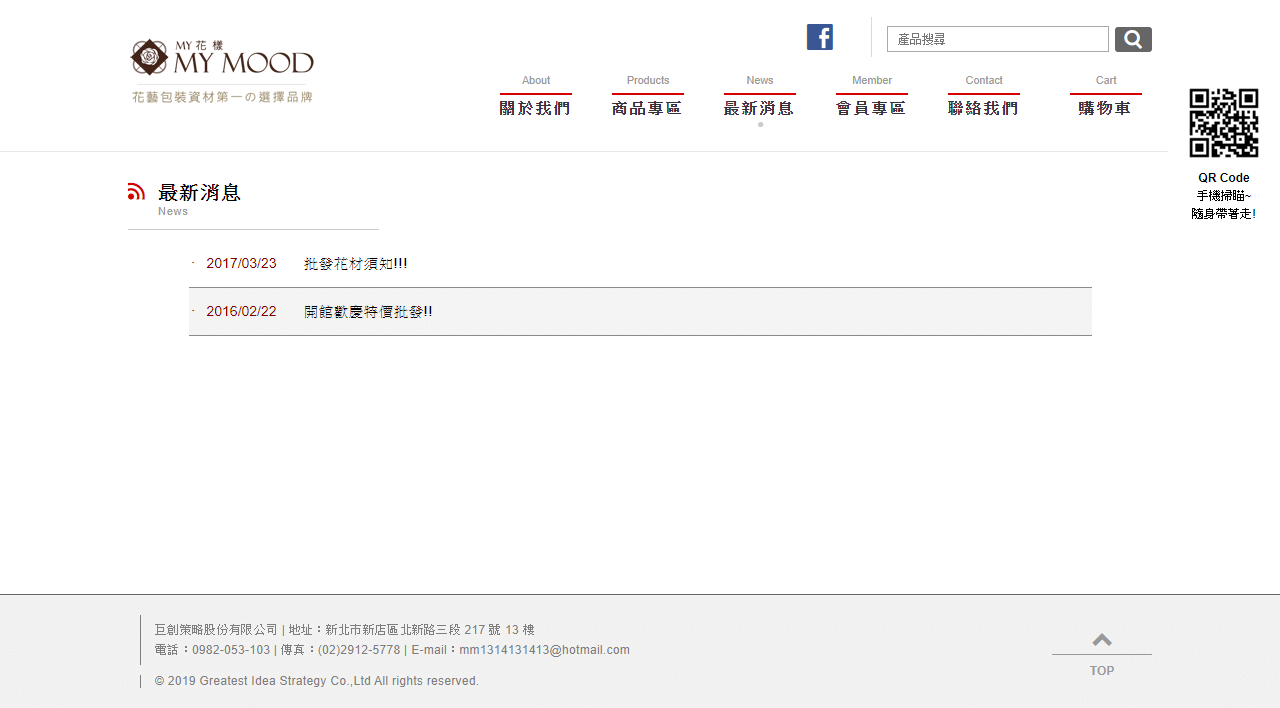The width and height of the screenshot is (1280, 708).
Task: Open news item 開館歡慶特價批發!!
Action: coord(368,312)
